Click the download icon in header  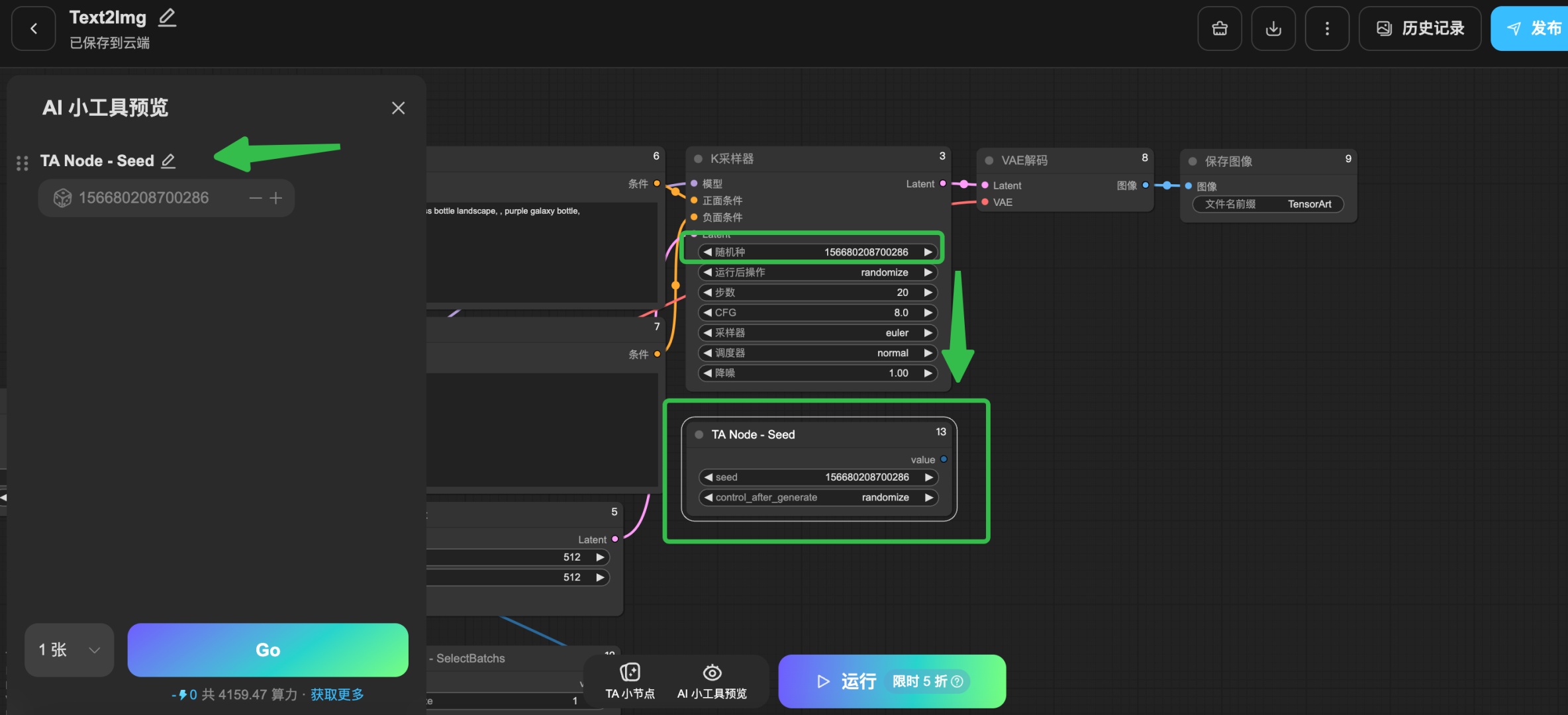(x=1273, y=28)
